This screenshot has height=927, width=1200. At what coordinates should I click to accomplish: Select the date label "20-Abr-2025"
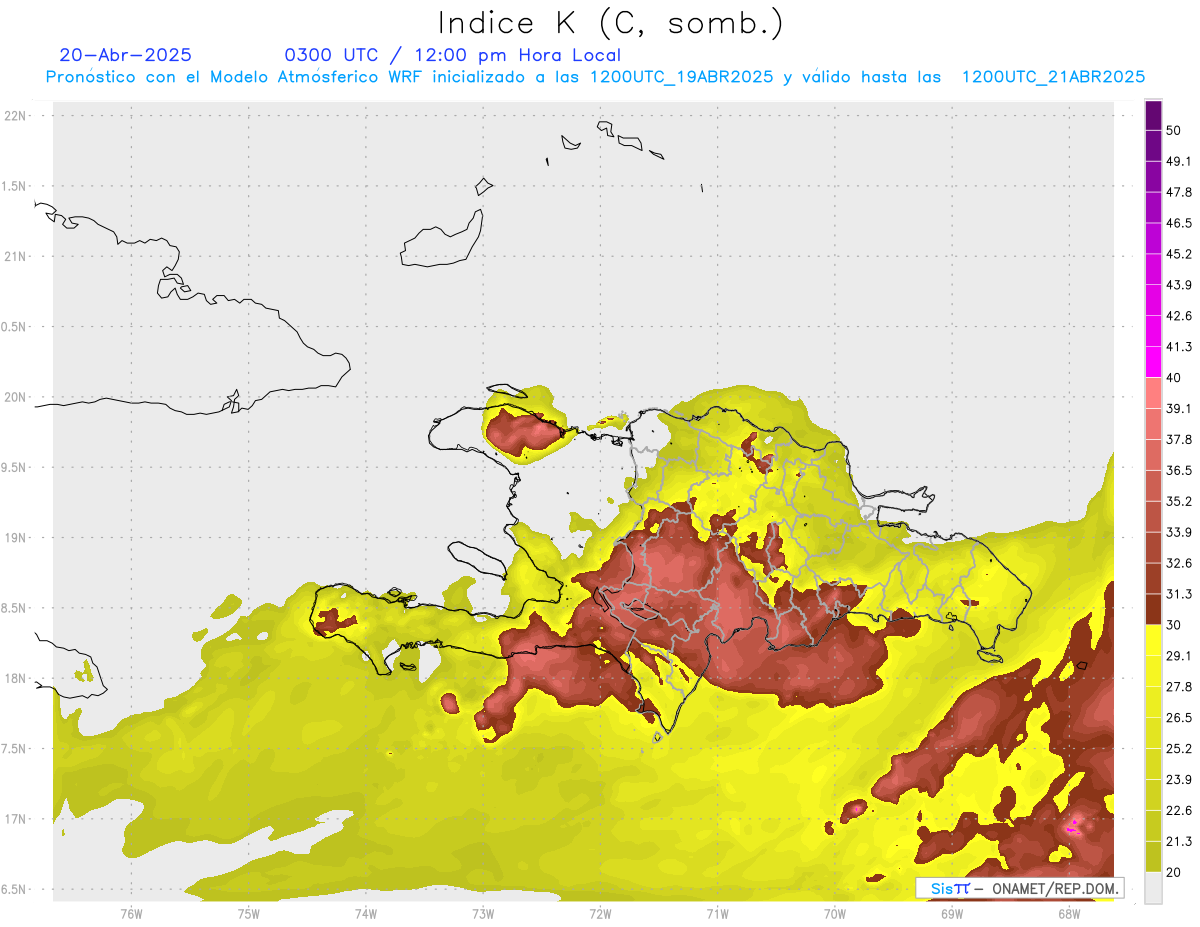click(x=126, y=55)
